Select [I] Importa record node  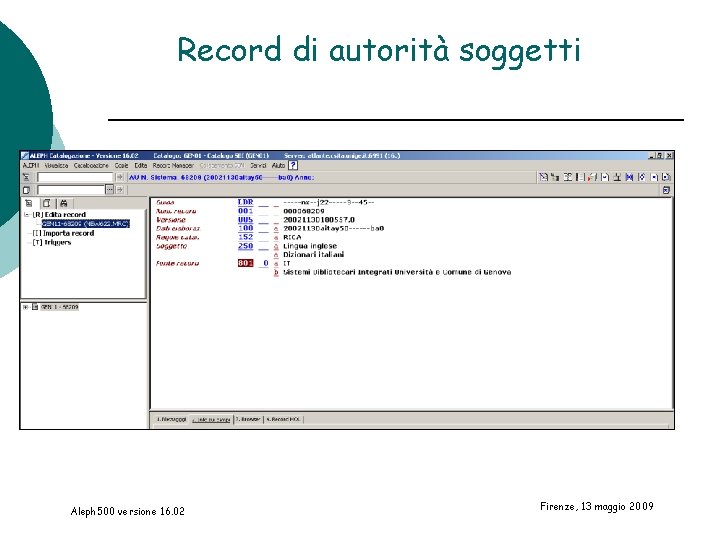pyautogui.click(x=63, y=233)
